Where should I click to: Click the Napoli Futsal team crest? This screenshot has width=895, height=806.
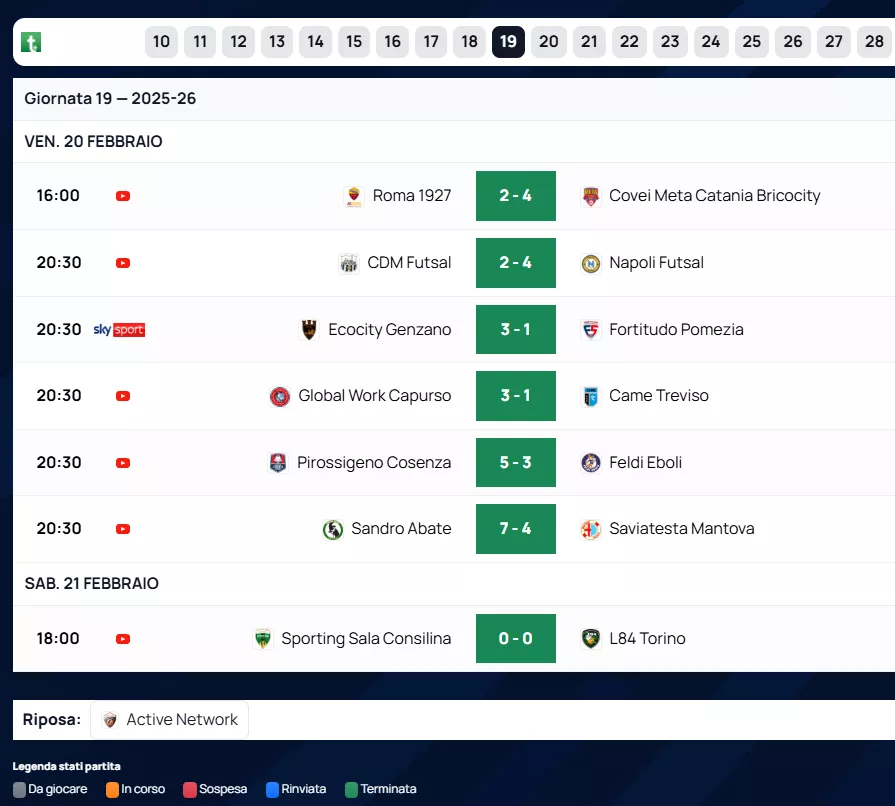591,263
